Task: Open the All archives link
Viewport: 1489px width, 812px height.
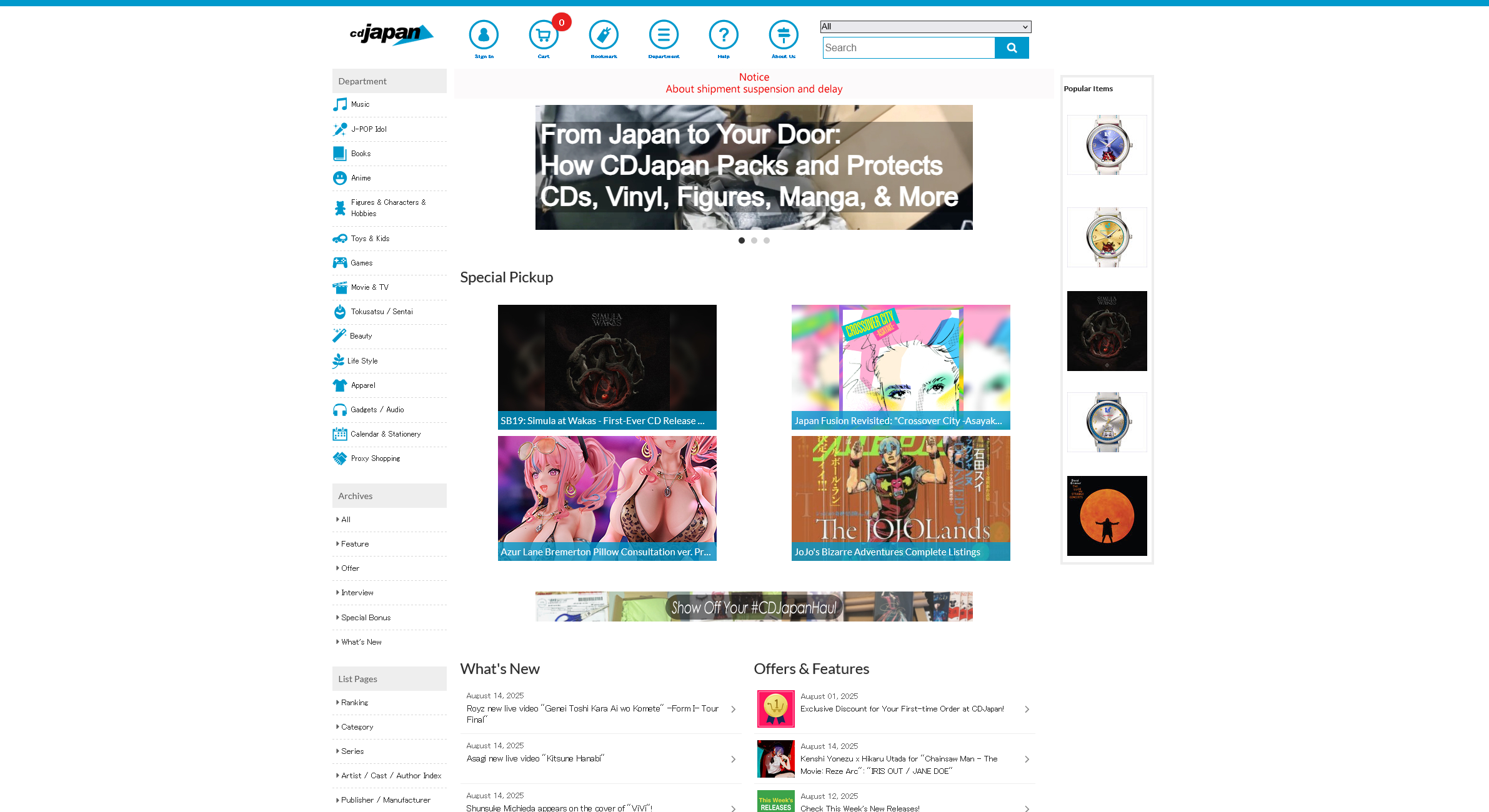Action: [x=346, y=520]
